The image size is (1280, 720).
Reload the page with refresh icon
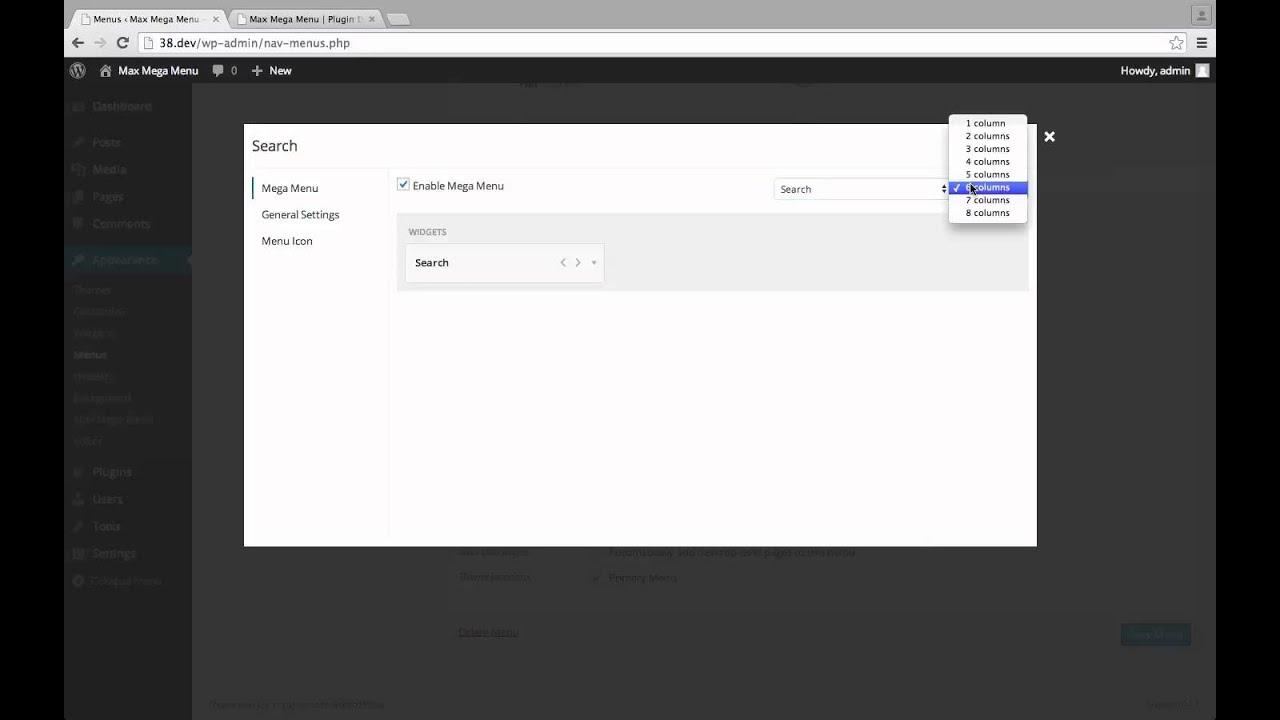pos(122,43)
